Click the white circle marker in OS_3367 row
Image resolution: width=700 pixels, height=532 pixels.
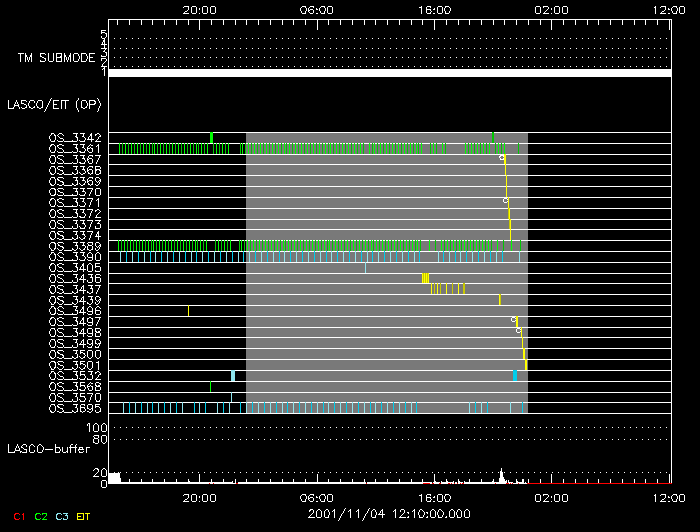click(502, 158)
